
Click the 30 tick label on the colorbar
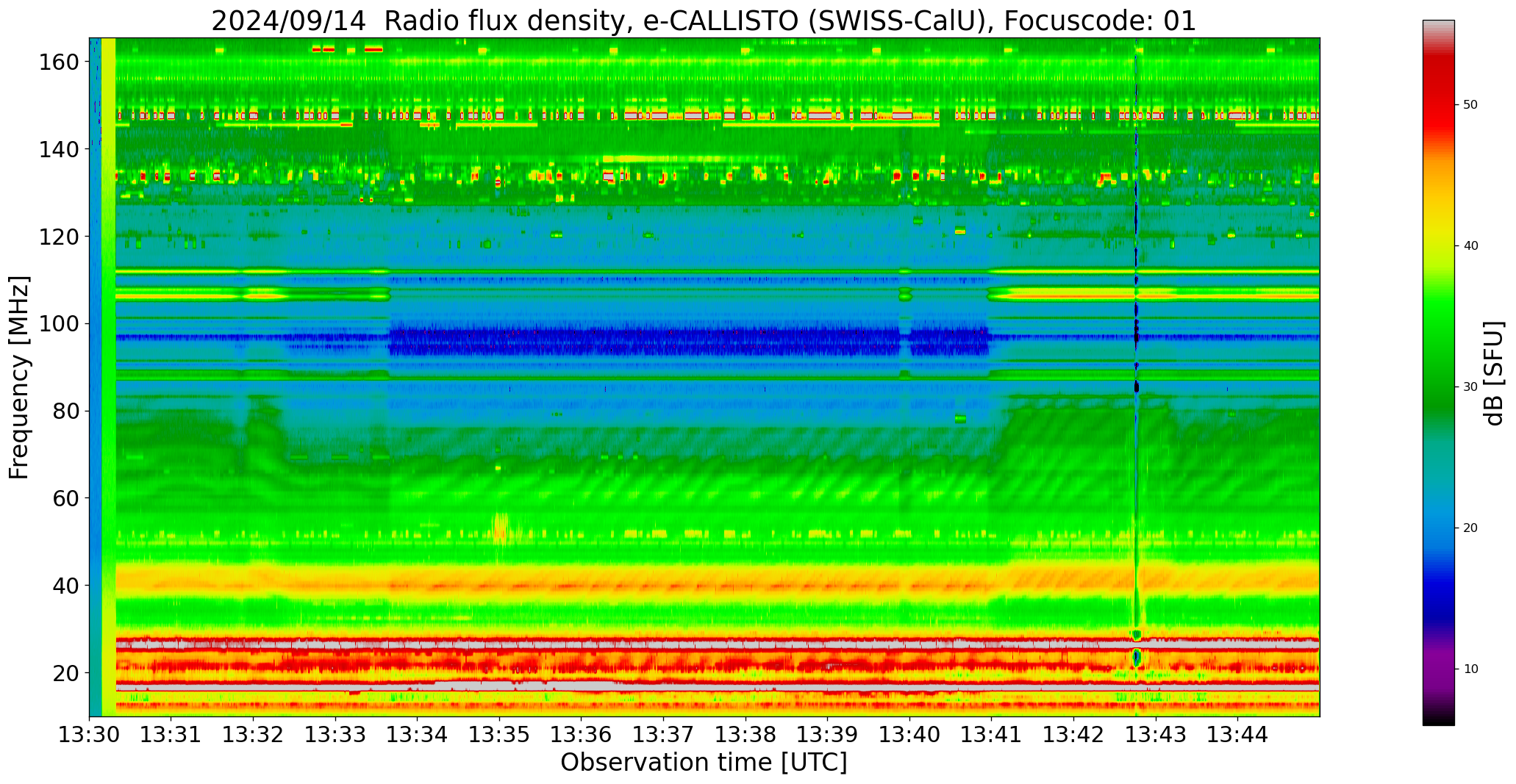[x=1470, y=387]
